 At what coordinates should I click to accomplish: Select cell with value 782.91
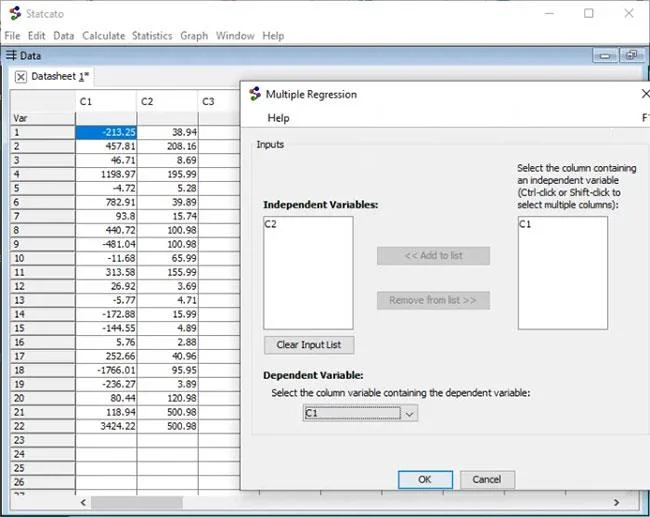[x=106, y=202]
